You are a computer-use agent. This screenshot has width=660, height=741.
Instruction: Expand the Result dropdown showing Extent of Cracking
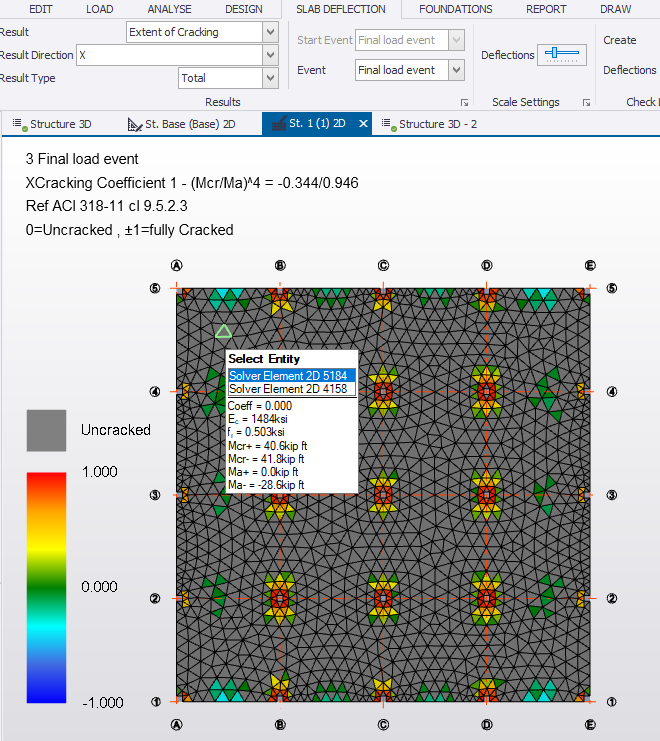[x=270, y=32]
